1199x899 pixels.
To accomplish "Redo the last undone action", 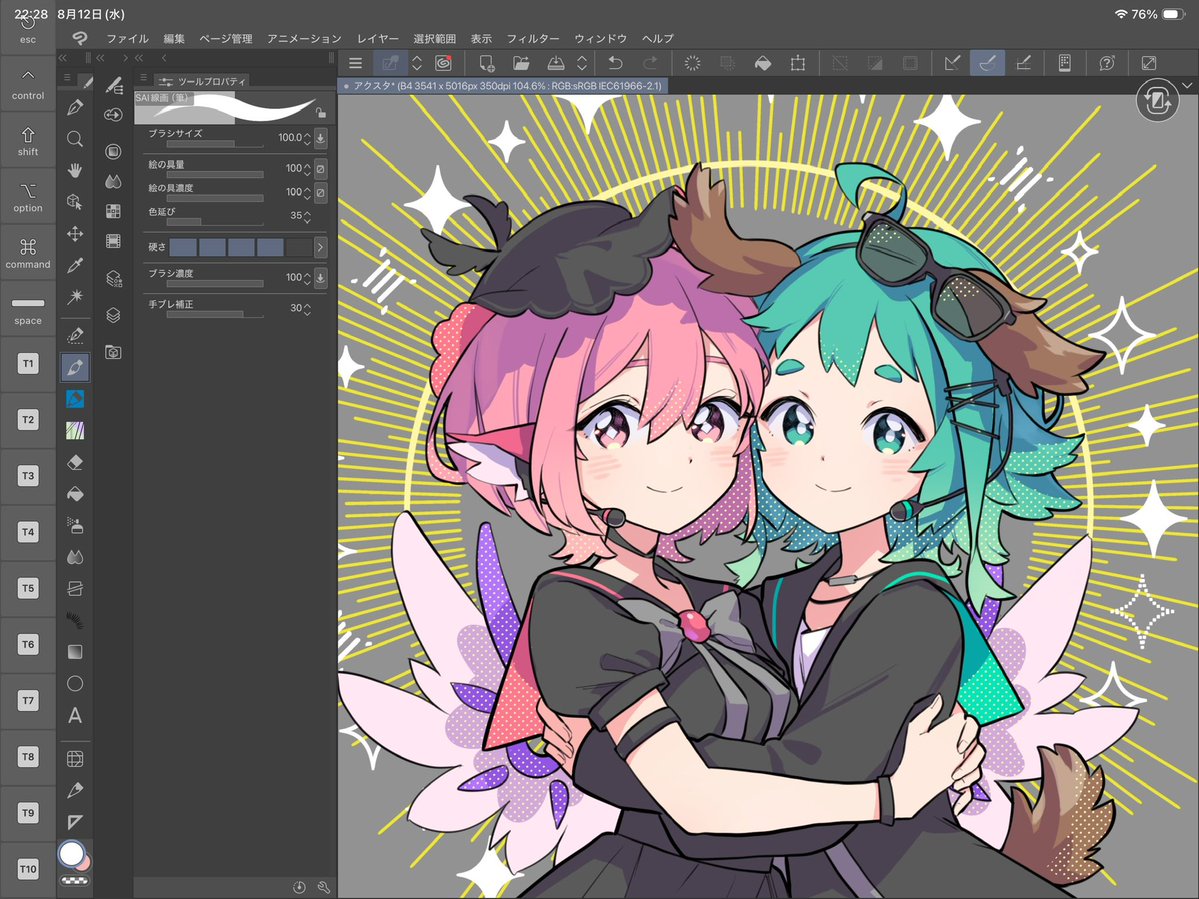I will tap(650, 63).
